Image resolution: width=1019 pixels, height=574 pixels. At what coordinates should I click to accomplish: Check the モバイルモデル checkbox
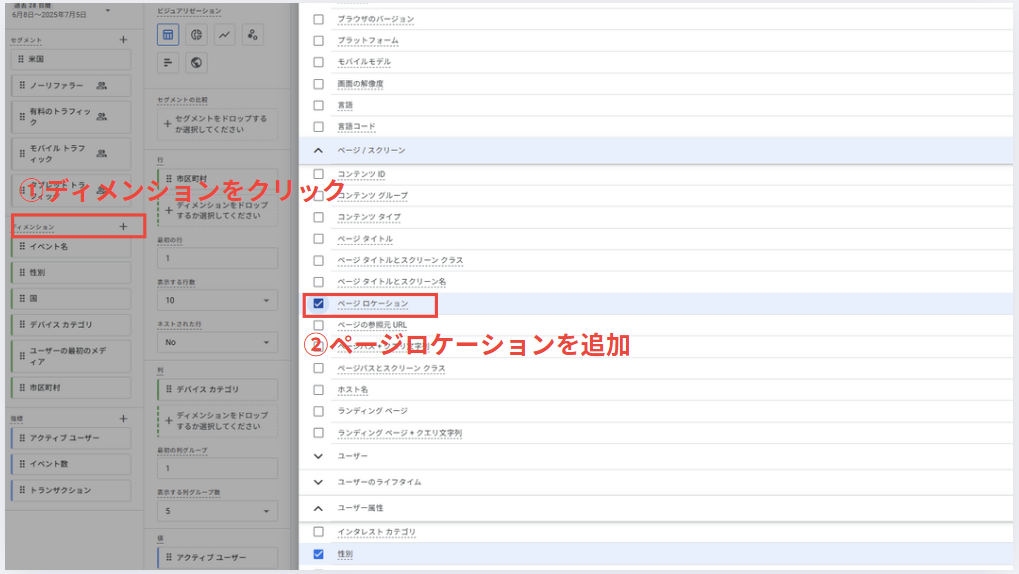tap(318, 62)
